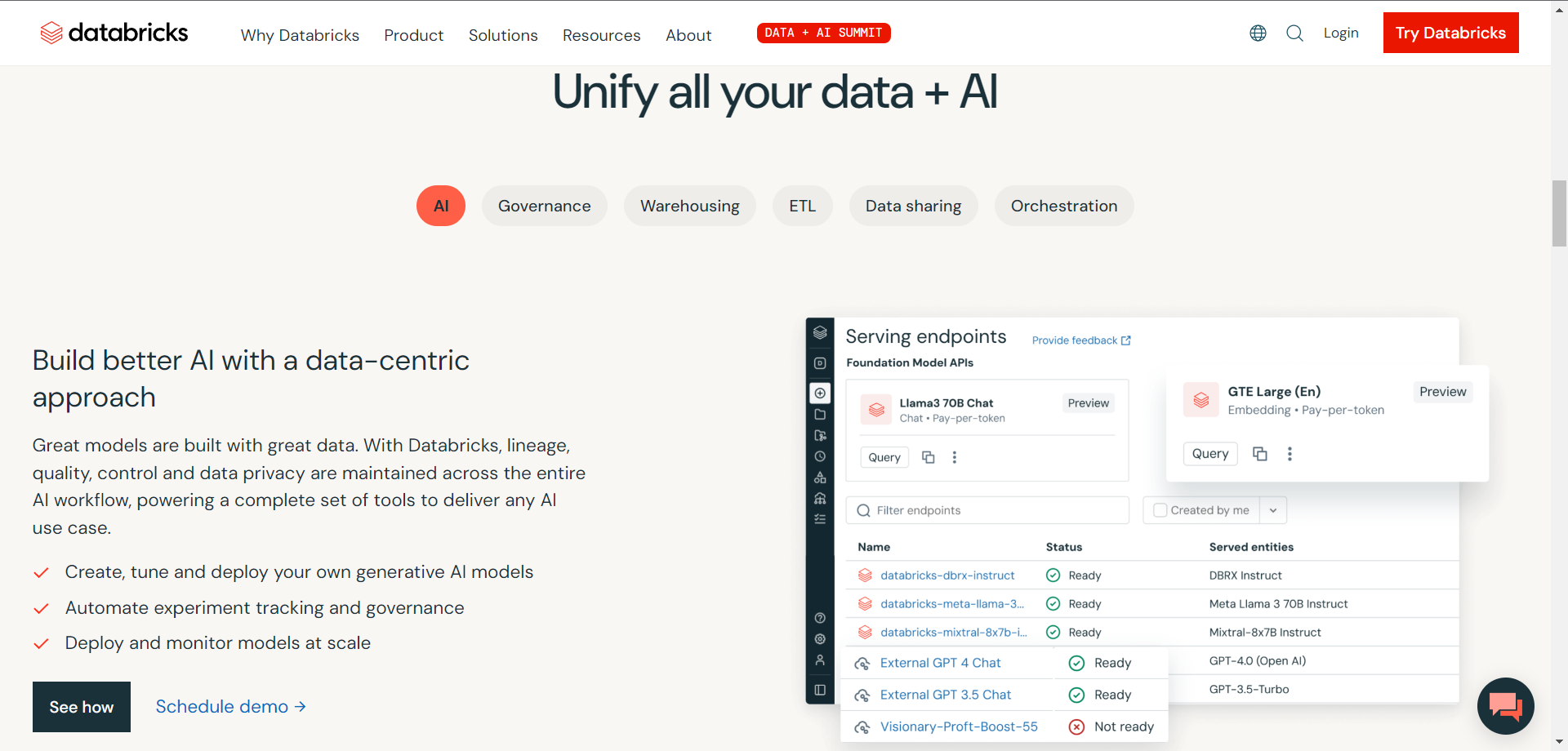
Task: Click the Data + AI Summit badge
Action: [823, 33]
